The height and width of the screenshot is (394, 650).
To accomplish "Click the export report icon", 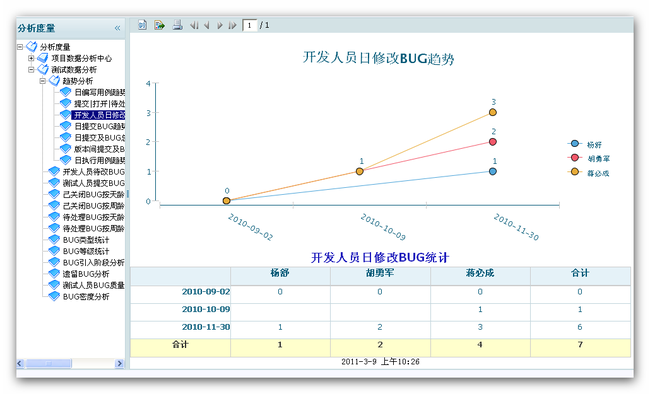I will pyautogui.click(x=160, y=25).
